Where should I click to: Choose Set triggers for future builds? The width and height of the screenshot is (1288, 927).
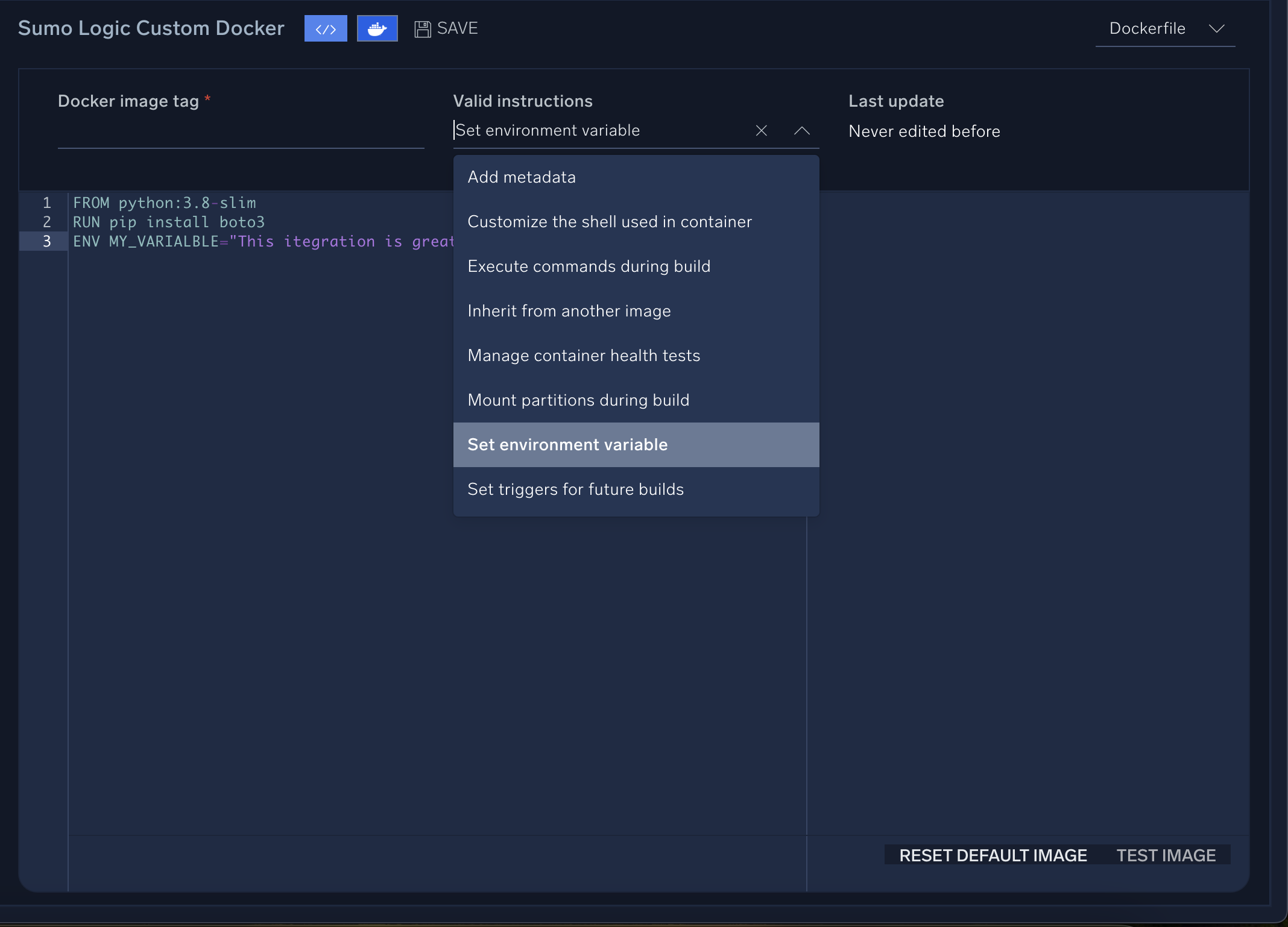[576, 489]
